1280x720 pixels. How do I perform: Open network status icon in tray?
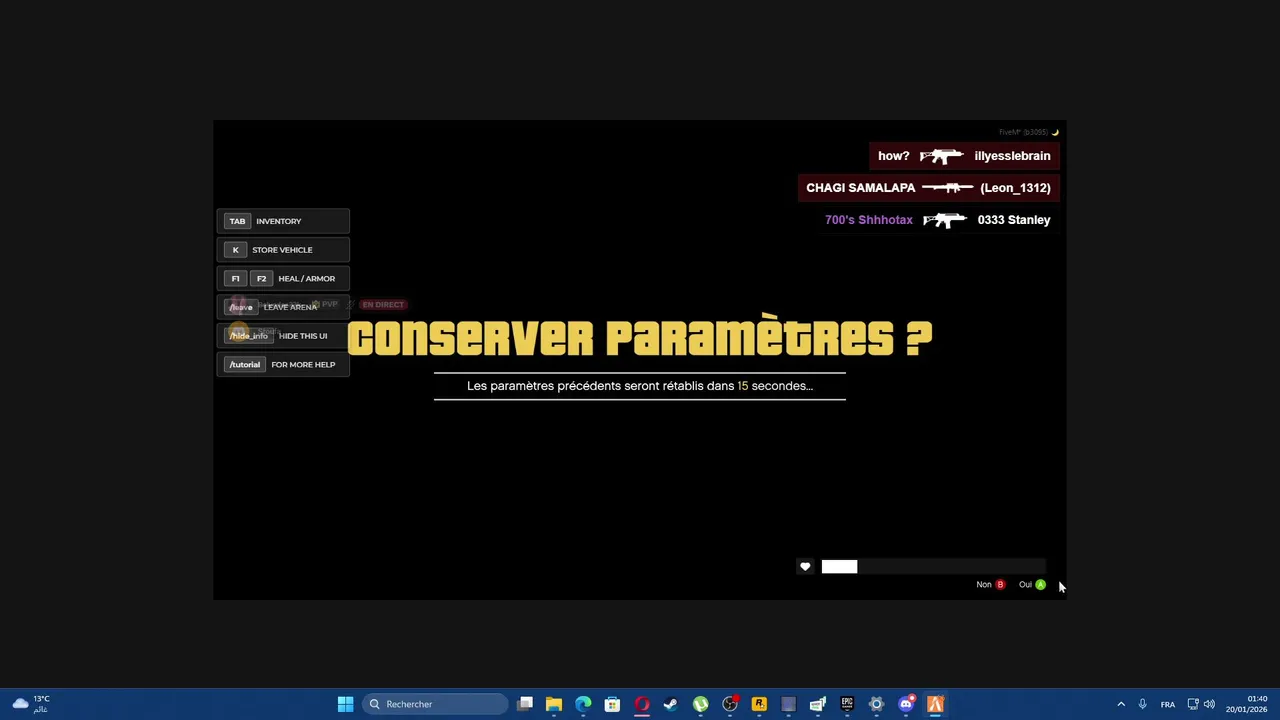point(1193,704)
